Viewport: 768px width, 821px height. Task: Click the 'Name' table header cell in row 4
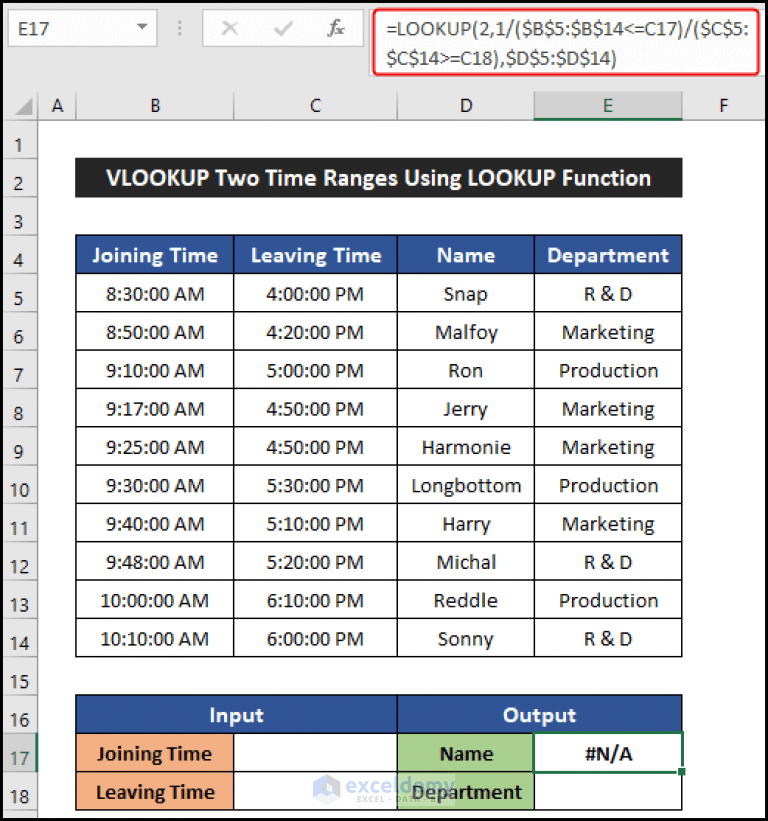(465, 255)
